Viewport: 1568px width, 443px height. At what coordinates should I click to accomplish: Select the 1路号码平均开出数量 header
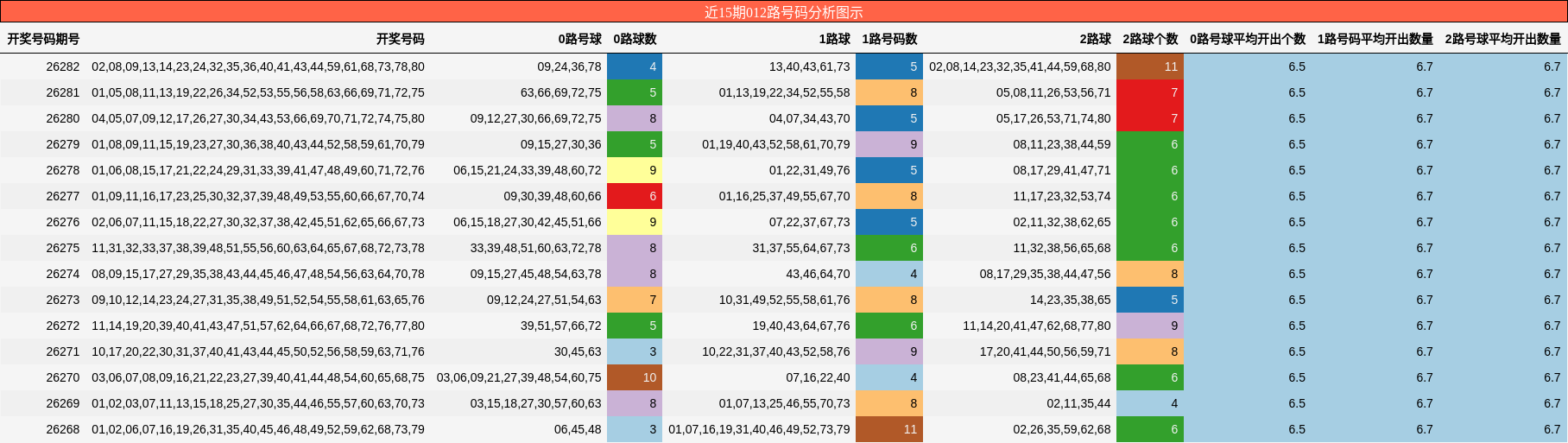pyautogui.click(x=1375, y=39)
